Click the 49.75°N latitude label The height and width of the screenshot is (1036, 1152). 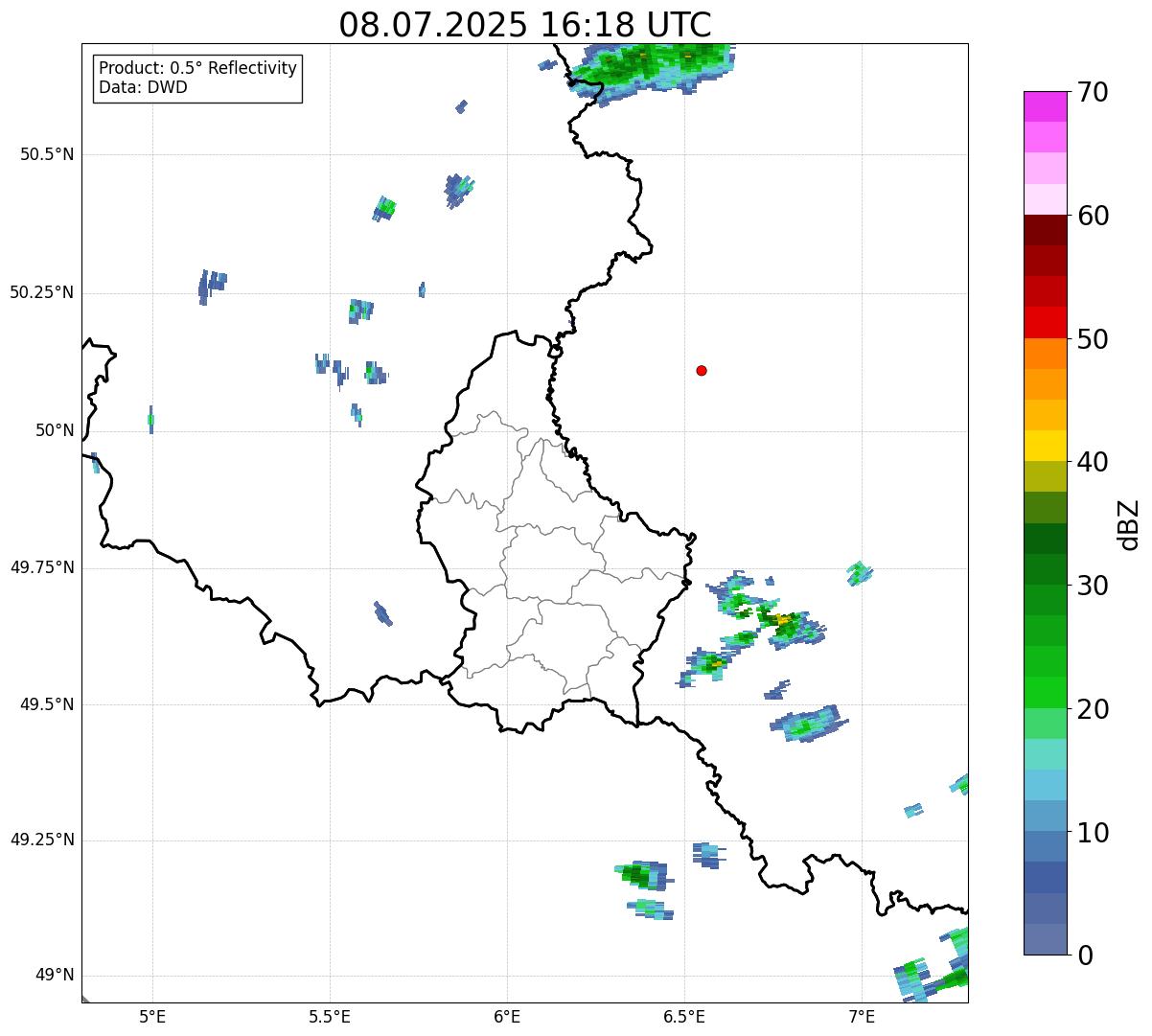pos(42,567)
